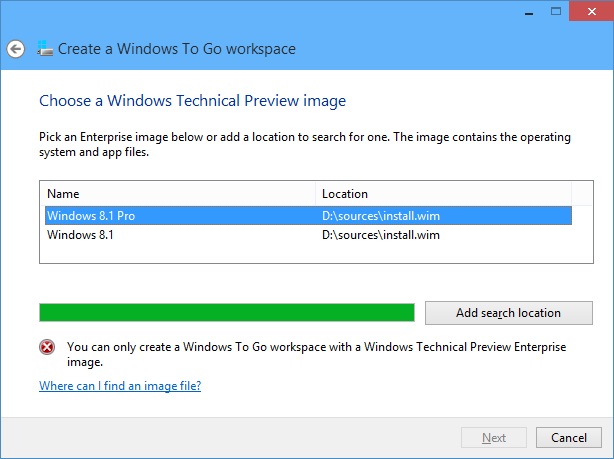Screen dimensions: 614x459
Task: Click the empty area below the image rows
Action: coord(316,253)
